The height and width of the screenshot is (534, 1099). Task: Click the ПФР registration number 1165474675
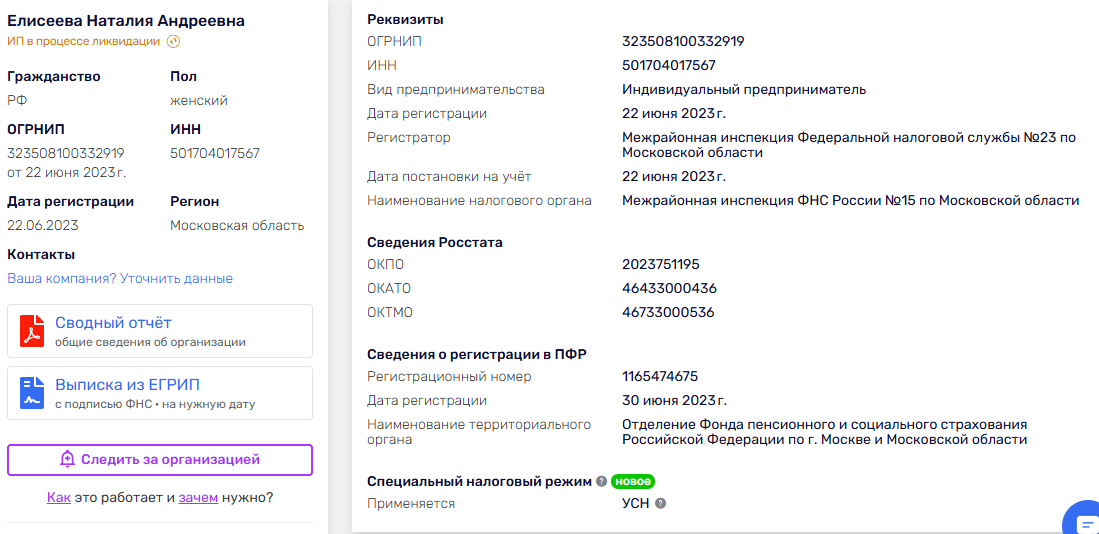point(660,376)
